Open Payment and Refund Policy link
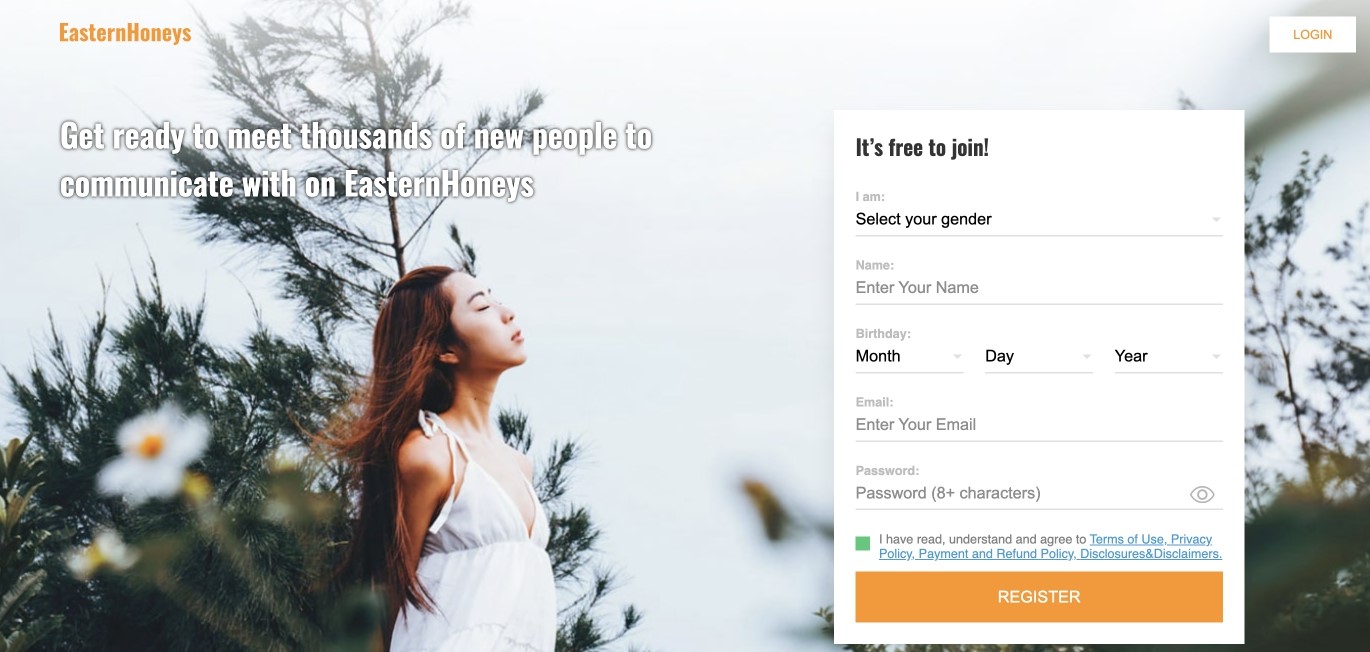The width and height of the screenshot is (1370, 652). (x=996, y=554)
